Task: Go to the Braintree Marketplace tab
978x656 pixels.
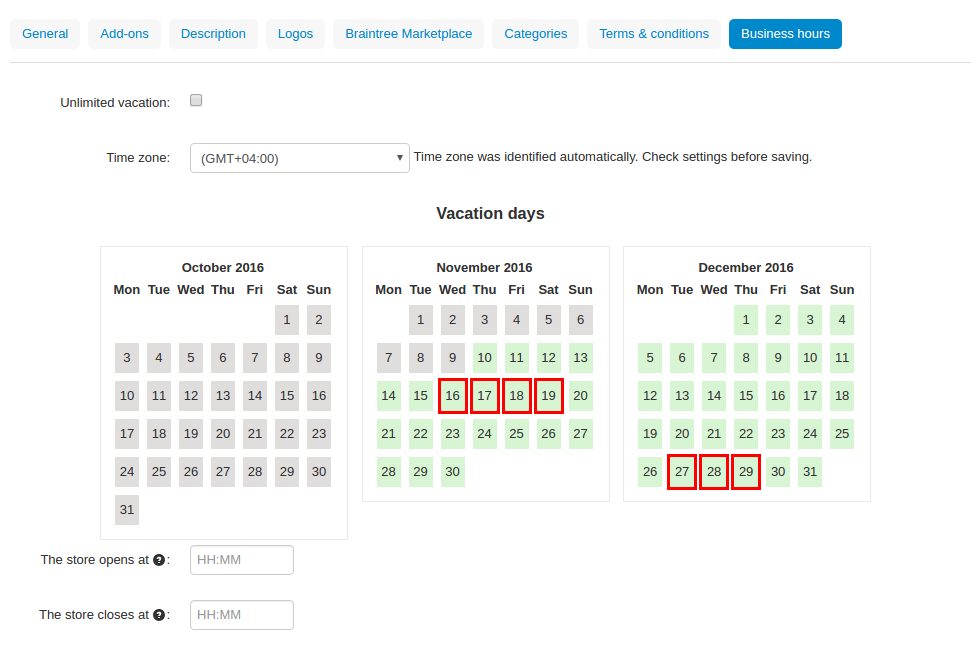Action: pyautogui.click(x=409, y=34)
